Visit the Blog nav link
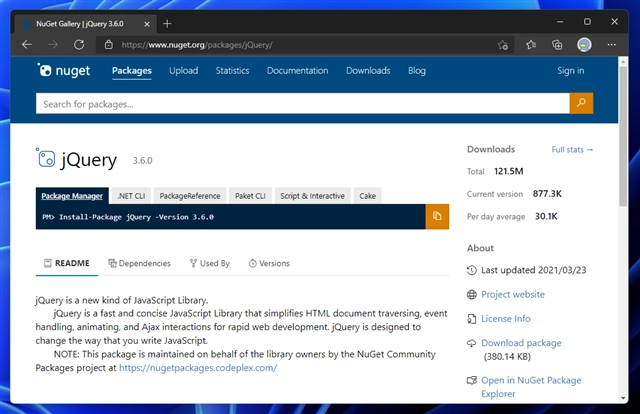 (417, 71)
